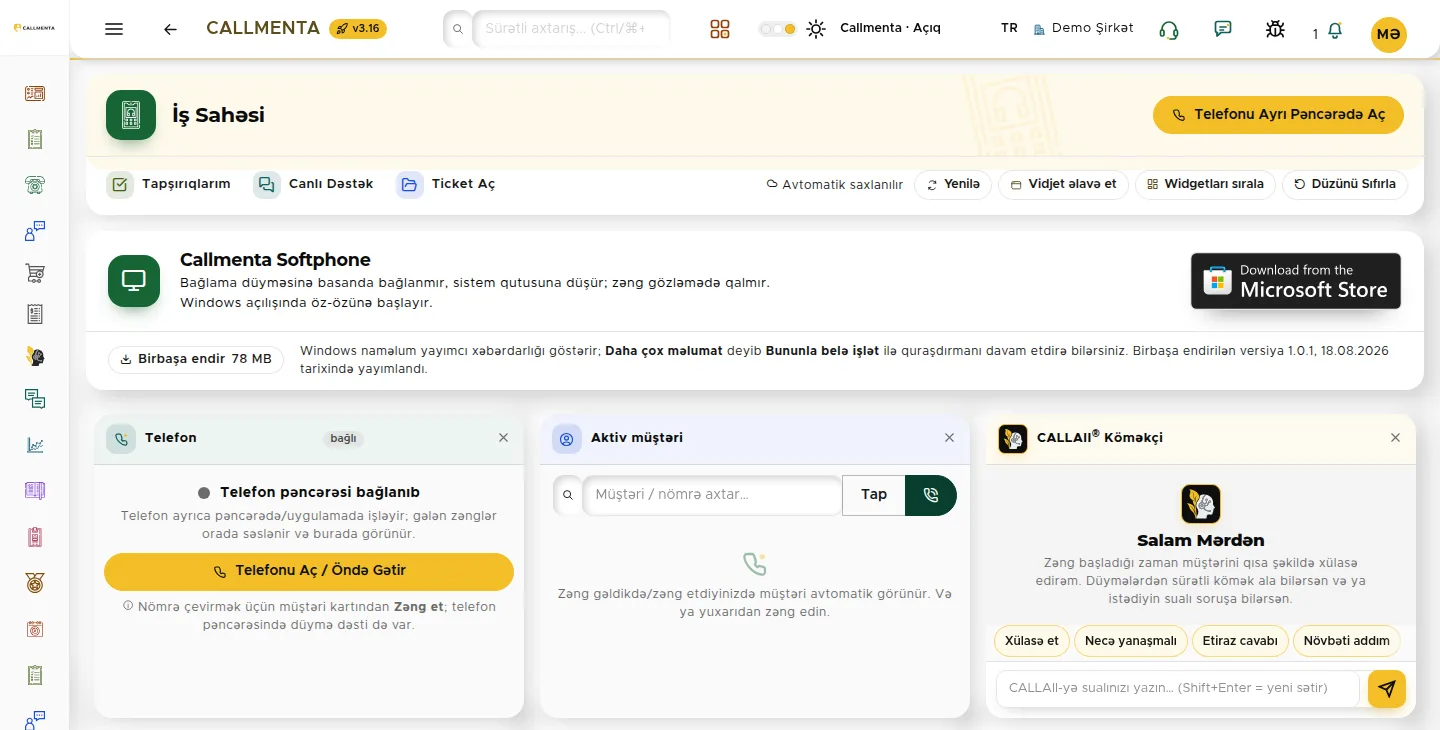Click the Aktiv müştəri user icon
This screenshot has height=730, width=1440.
[x=566, y=438]
